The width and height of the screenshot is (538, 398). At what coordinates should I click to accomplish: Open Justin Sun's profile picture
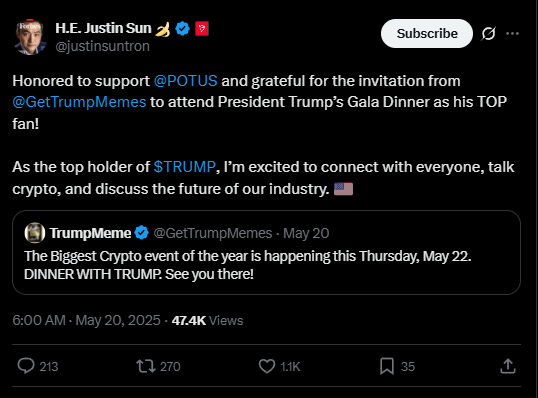pos(30,37)
